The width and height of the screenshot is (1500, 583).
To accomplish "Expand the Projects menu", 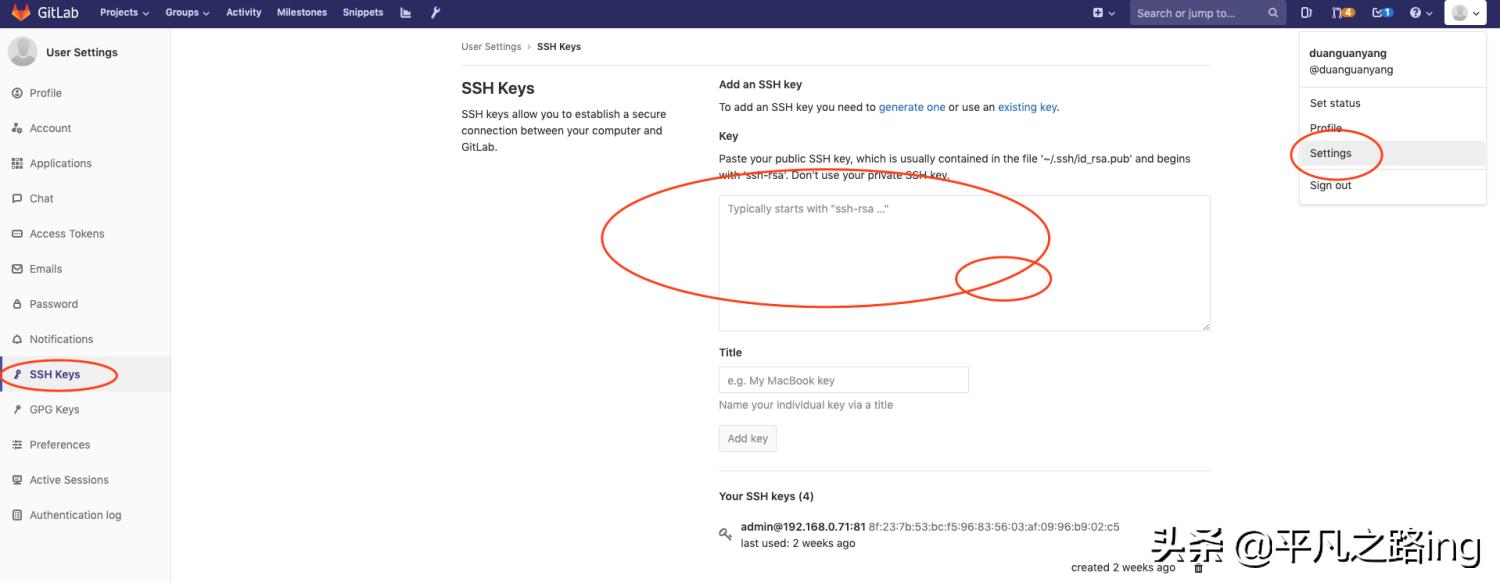I will 123,12.
